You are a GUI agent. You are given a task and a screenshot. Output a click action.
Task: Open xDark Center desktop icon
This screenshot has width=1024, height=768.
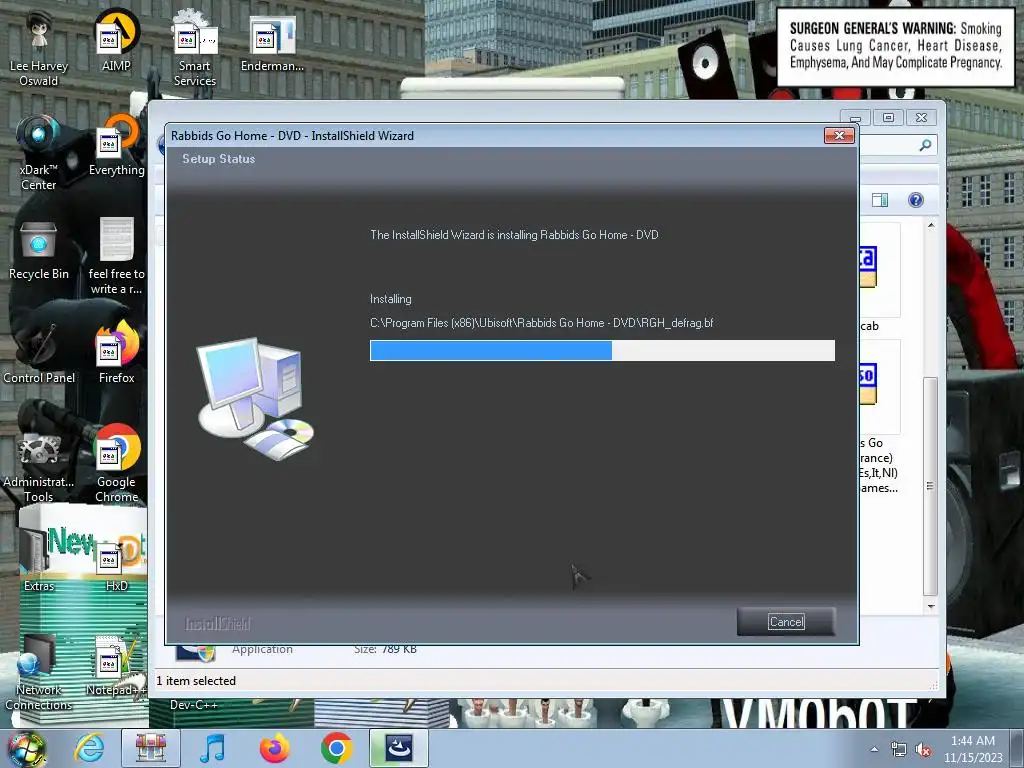click(39, 152)
